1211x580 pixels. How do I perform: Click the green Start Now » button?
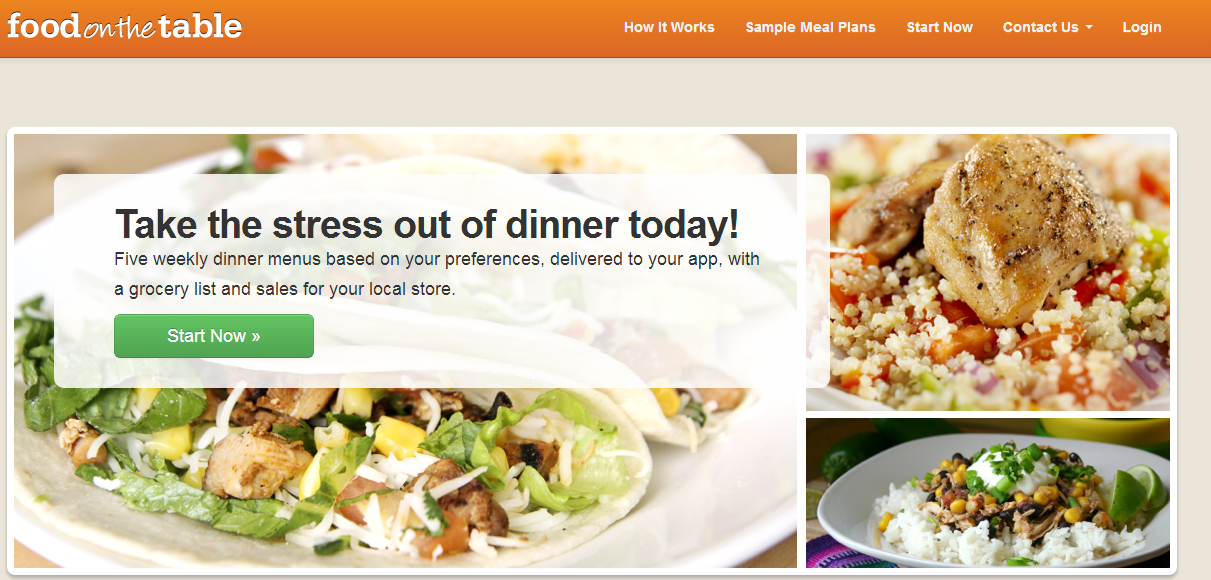[214, 336]
